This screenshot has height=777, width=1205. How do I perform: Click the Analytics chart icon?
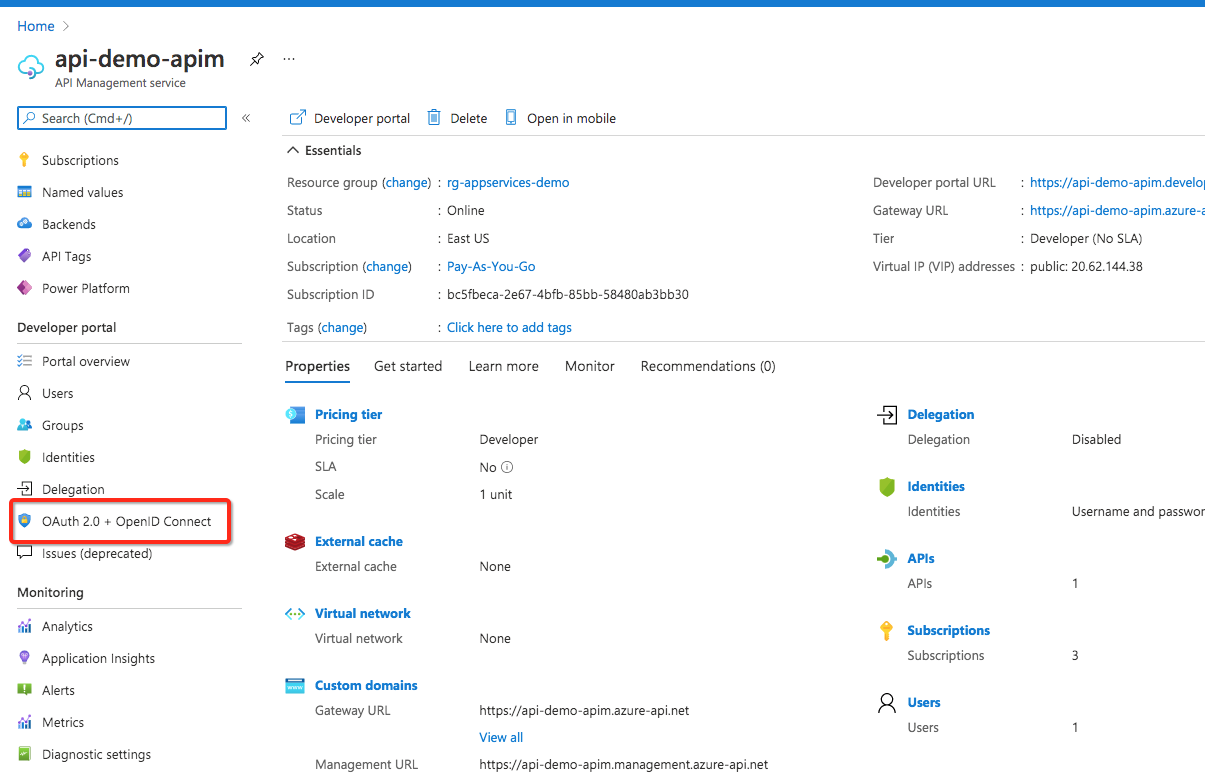click(25, 626)
